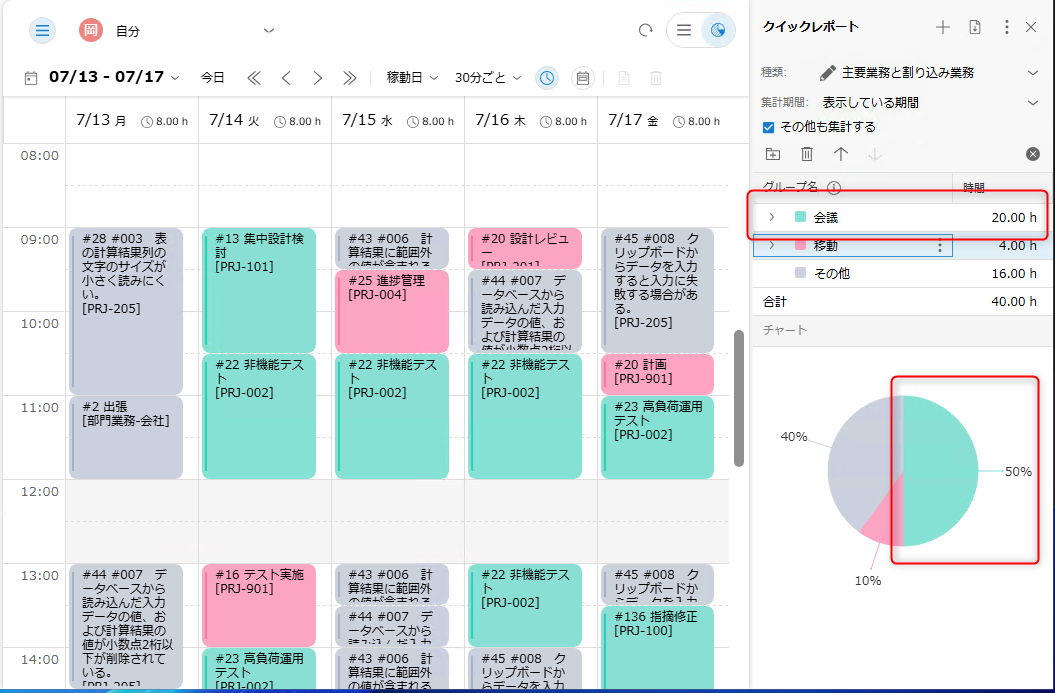Image resolution: width=1055 pixels, height=693 pixels.
Task: Click the チャート section label
Action: click(785, 330)
